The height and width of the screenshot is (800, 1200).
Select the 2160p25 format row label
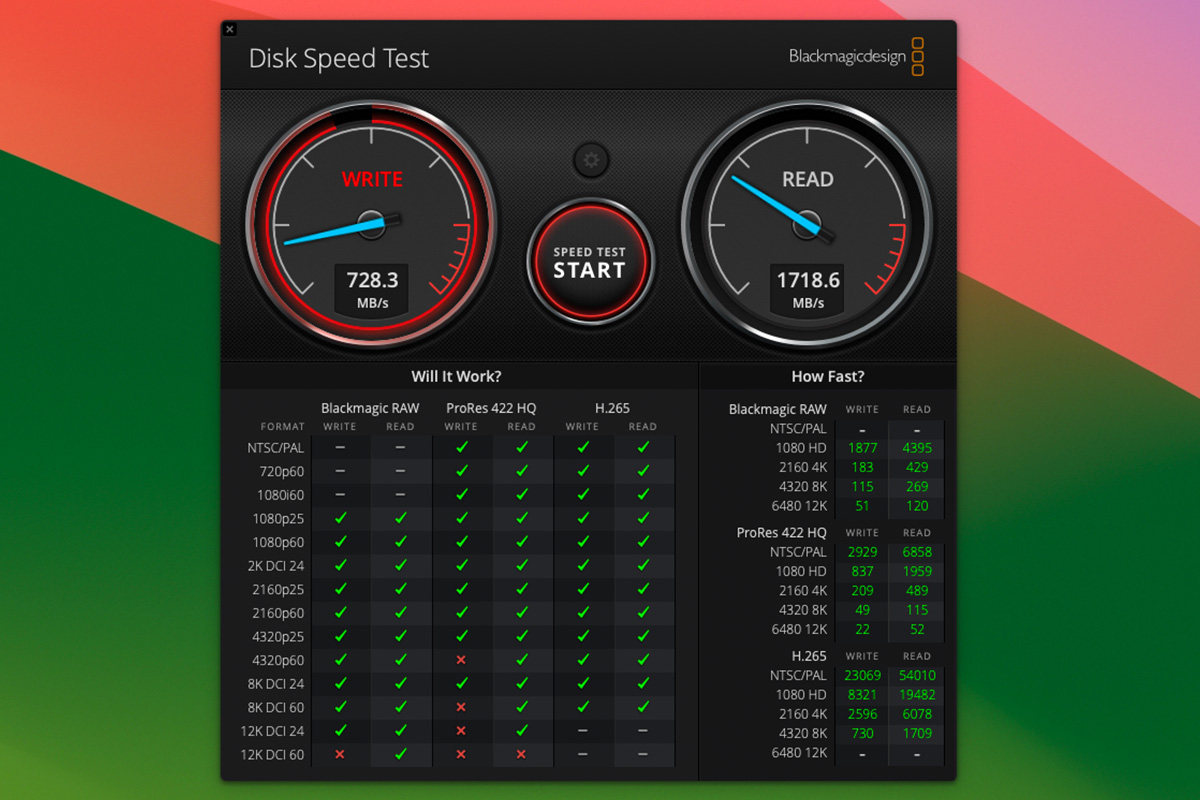[x=279, y=589]
